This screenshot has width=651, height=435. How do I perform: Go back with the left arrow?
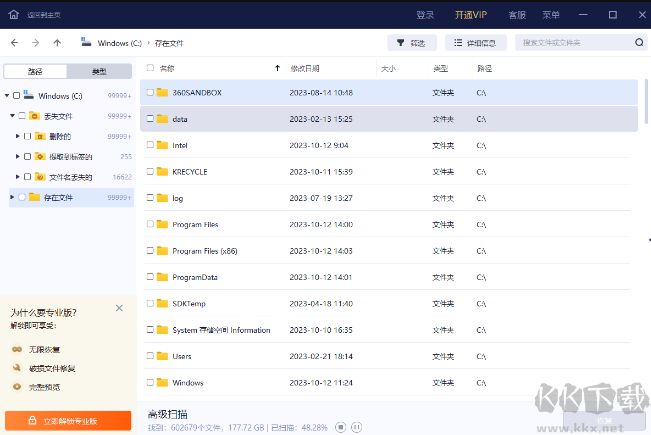tap(14, 43)
